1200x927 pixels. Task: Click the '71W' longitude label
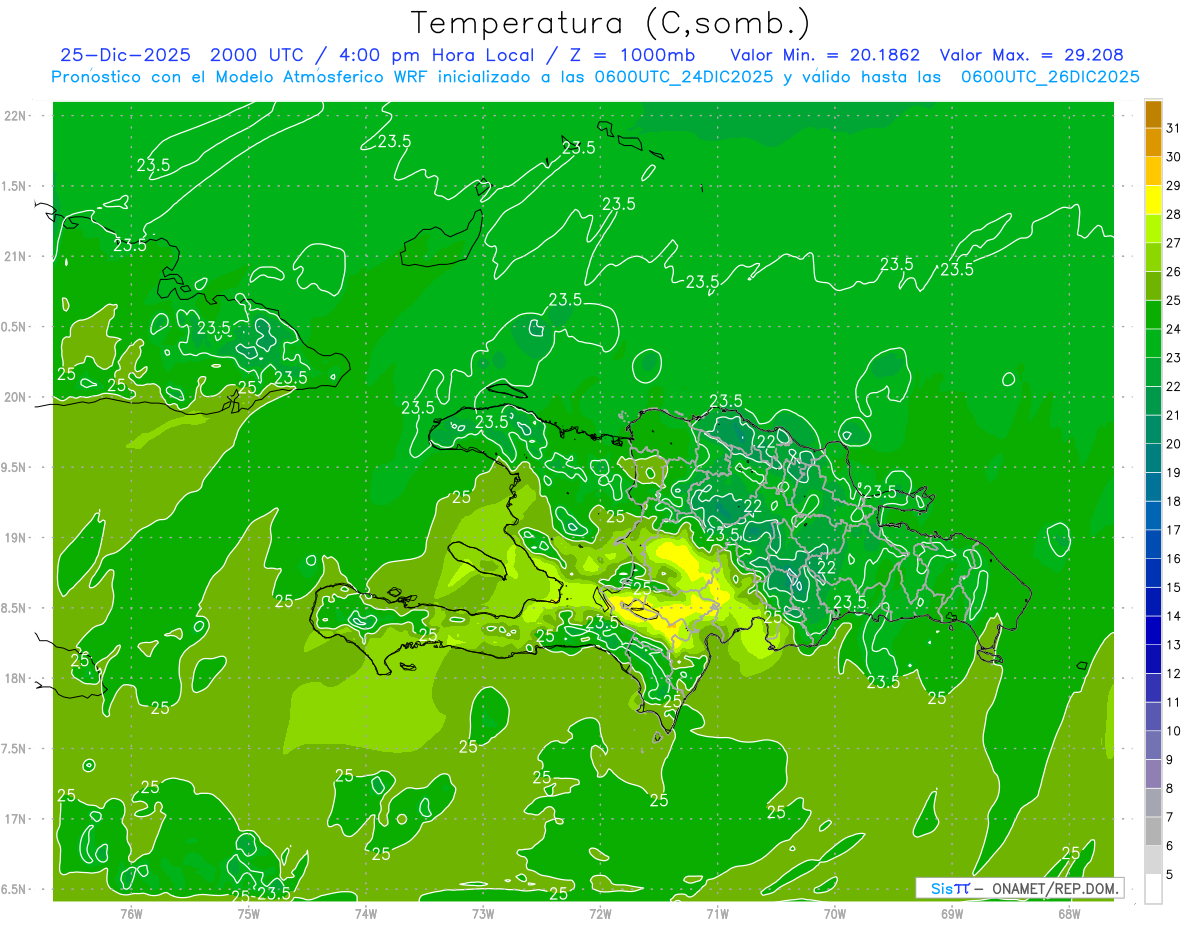pos(717,913)
